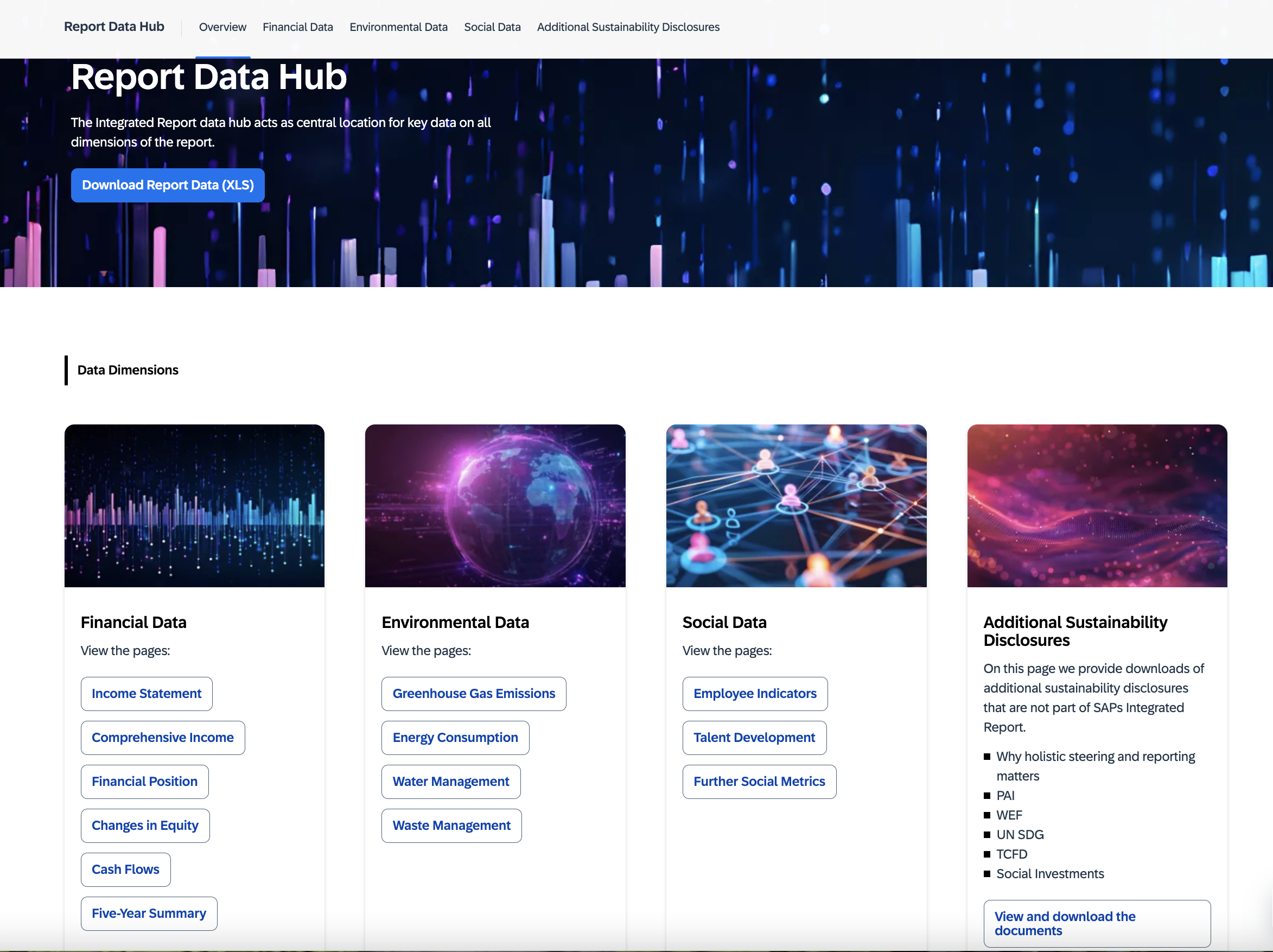
Task: Go to Environmental Data nav tab
Action: click(398, 27)
